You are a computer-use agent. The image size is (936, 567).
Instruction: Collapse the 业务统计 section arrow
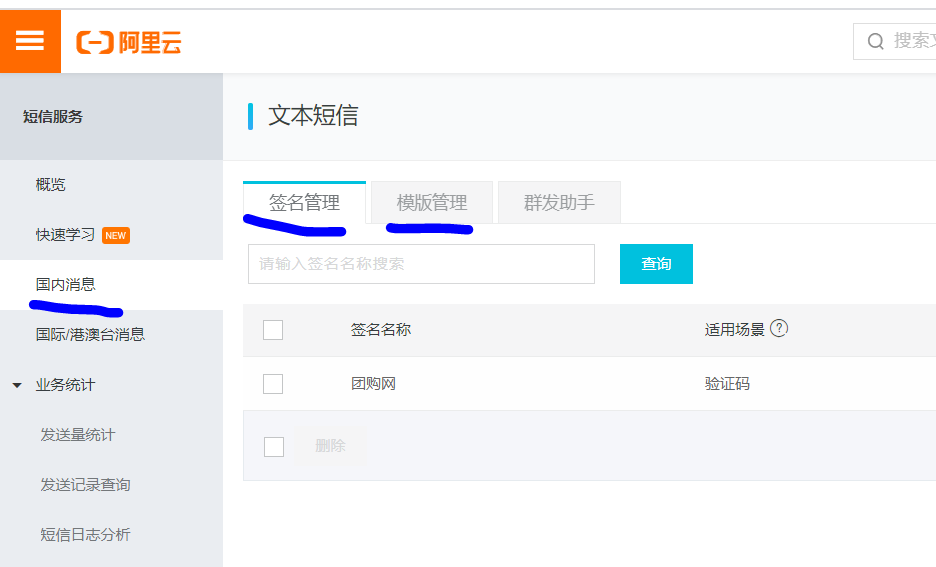click(17, 386)
